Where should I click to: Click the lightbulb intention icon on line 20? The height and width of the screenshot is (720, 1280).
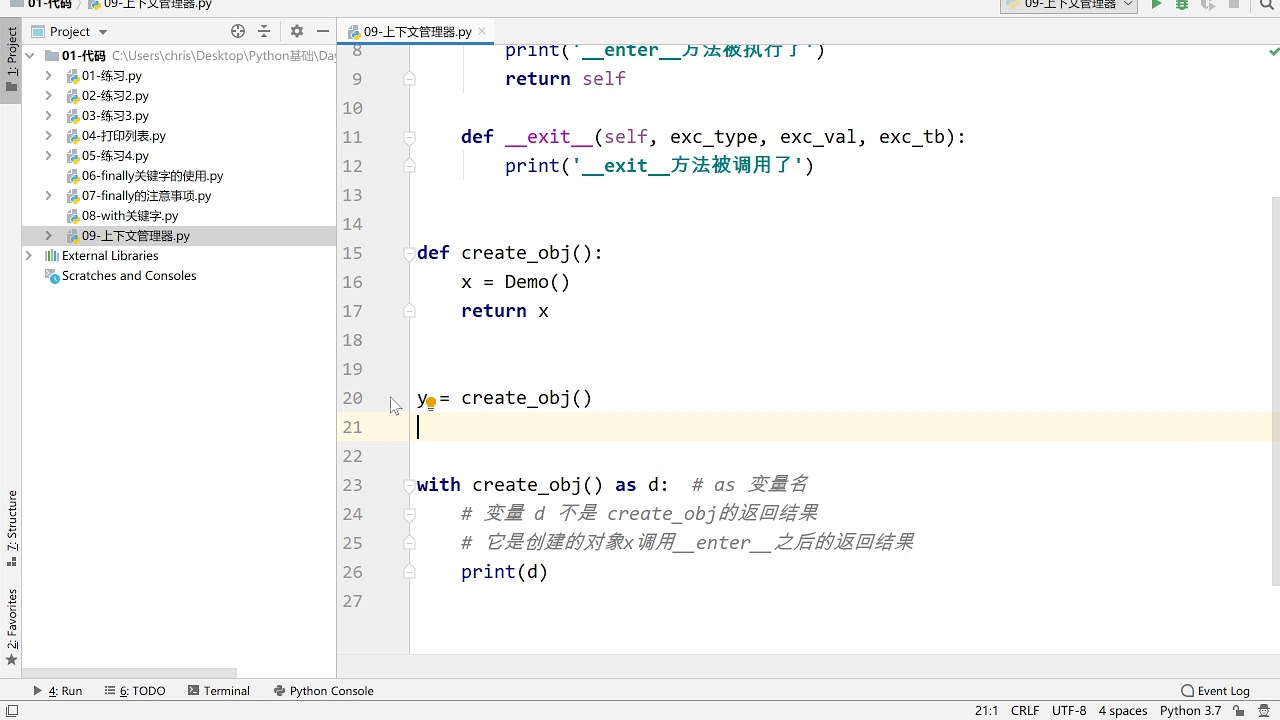[431, 403]
